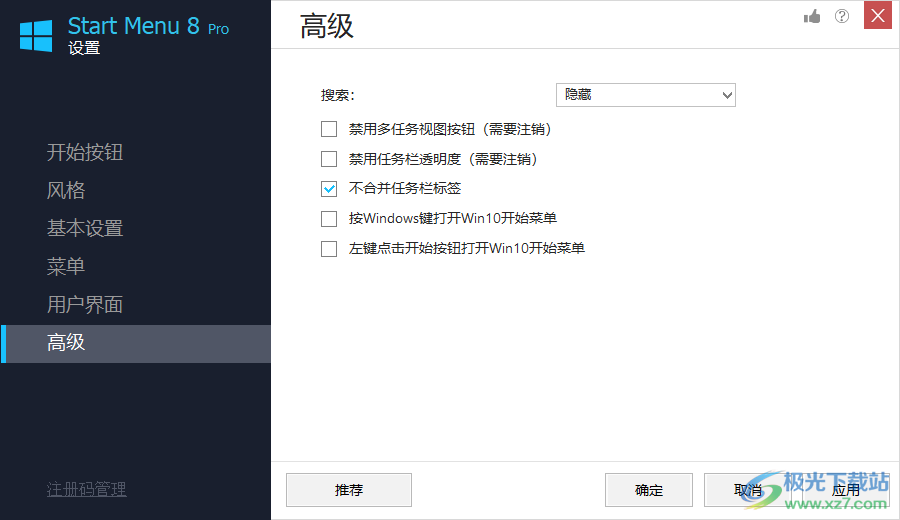Screen dimensions: 900x520
Task: Close the Start Menu 8 settings window
Action: [x=878, y=15]
